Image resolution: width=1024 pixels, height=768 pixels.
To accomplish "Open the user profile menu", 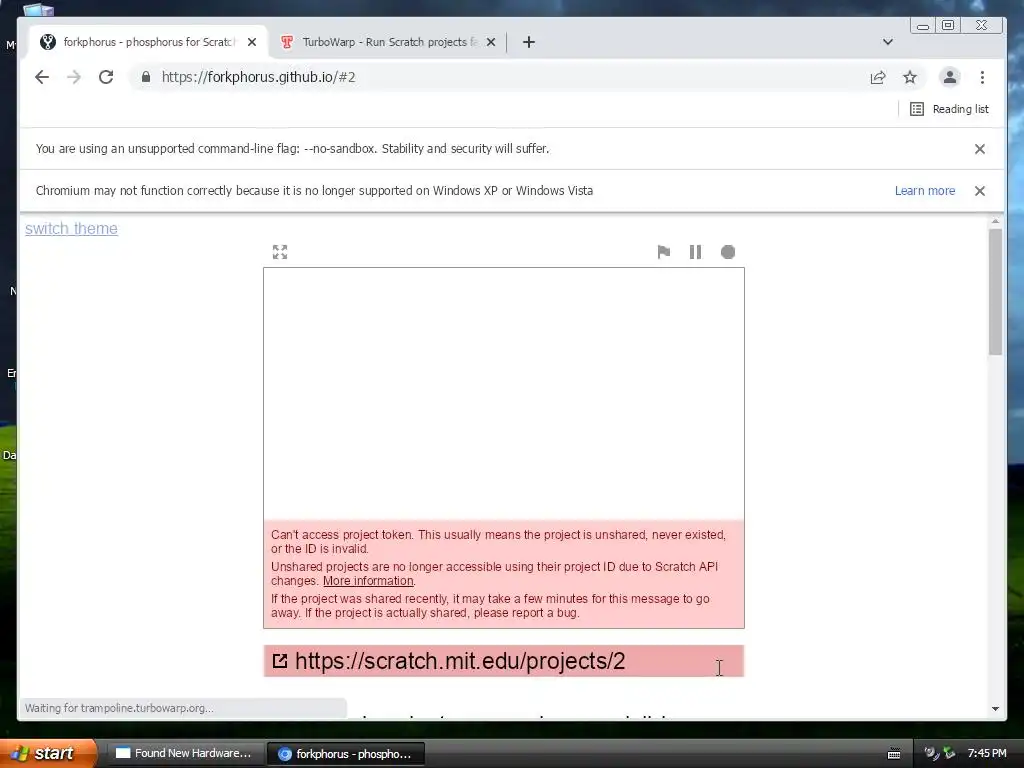I will (x=950, y=77).
